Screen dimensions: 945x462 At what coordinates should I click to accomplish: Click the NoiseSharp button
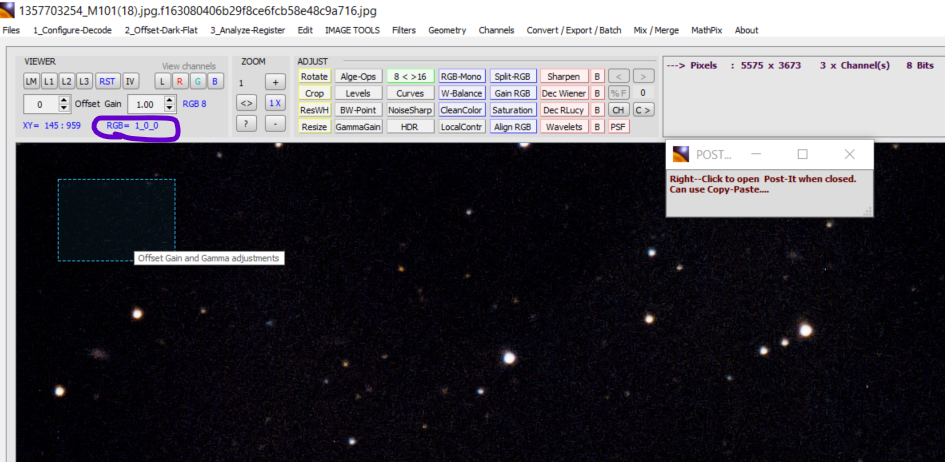(410, 110)
